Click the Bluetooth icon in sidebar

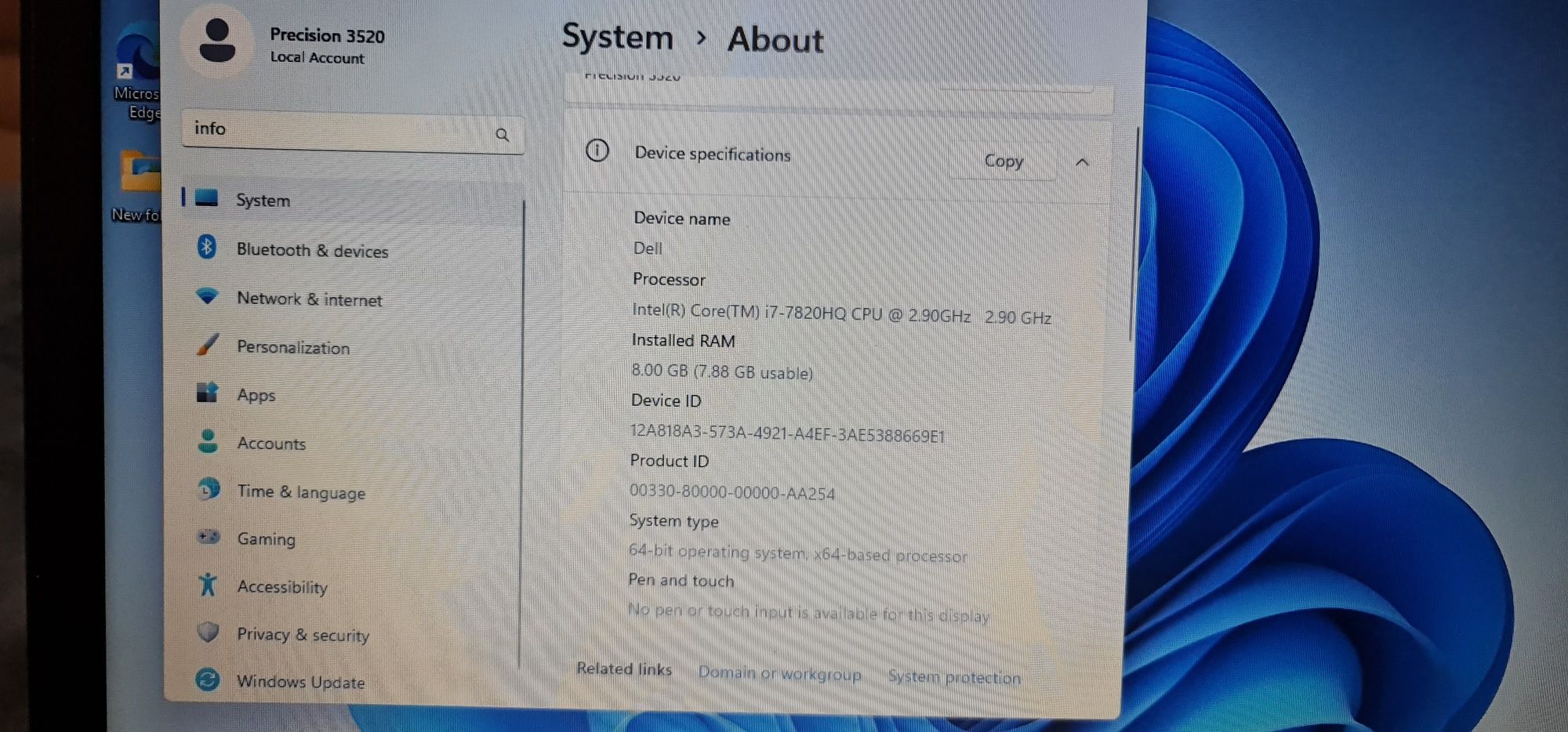[207, 247]
